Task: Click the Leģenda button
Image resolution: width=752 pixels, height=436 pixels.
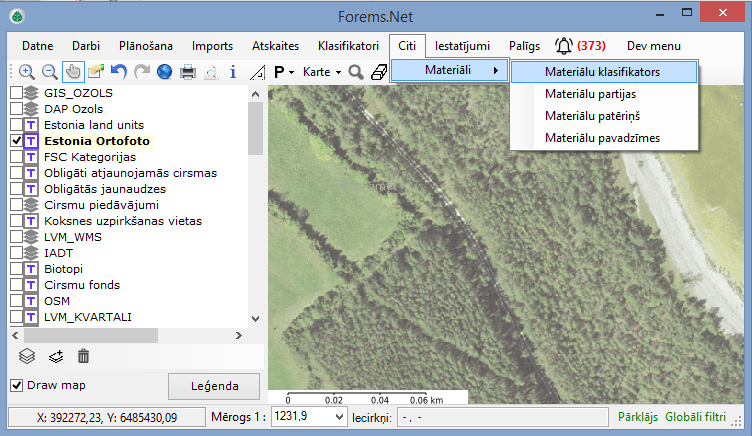Action: (214, 386)
